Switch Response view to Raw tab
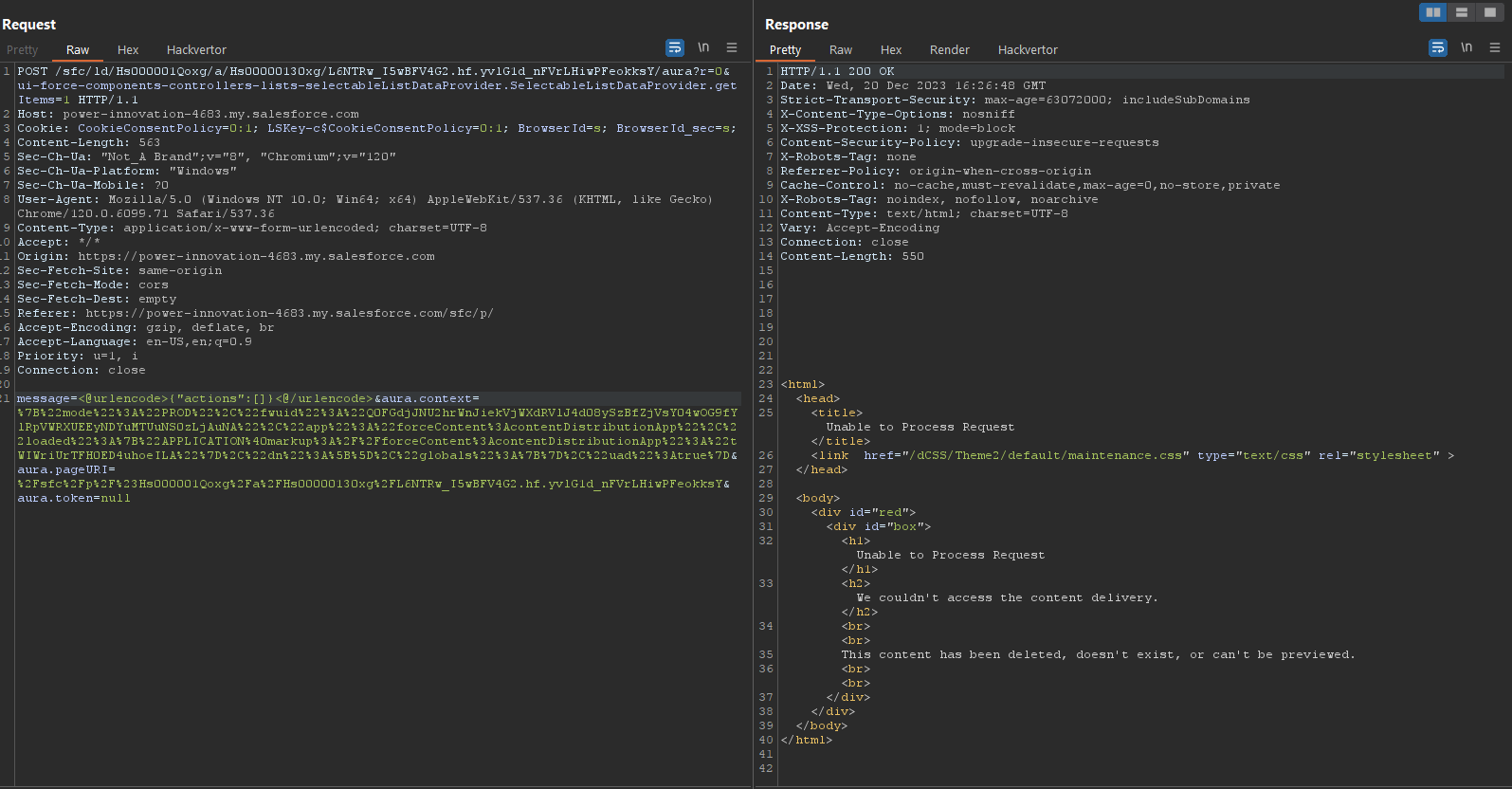This screenshot has height=789, width=1512. pos(841,50)
